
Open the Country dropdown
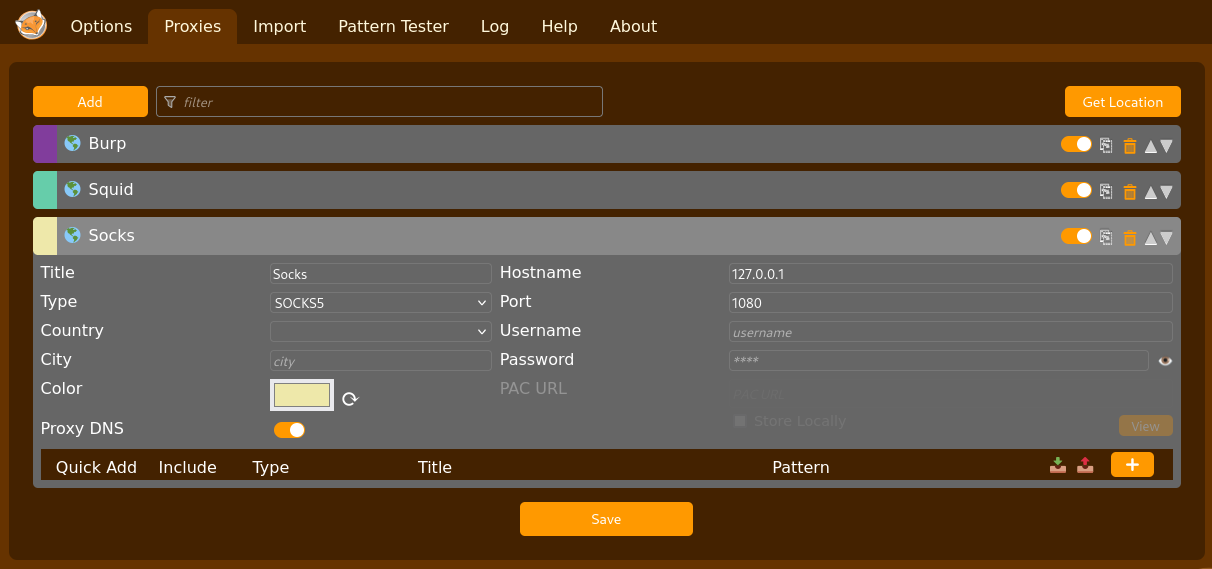[x=381, y=331]
